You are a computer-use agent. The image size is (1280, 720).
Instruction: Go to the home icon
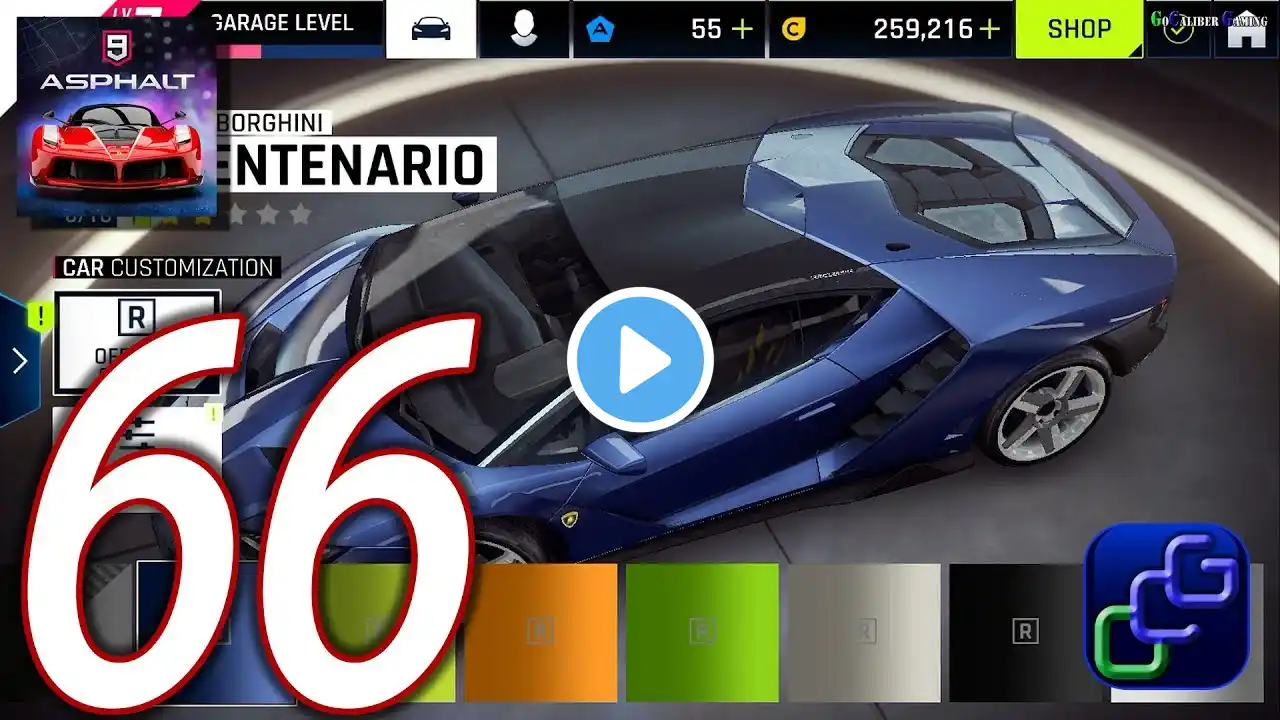point(1246,29)
